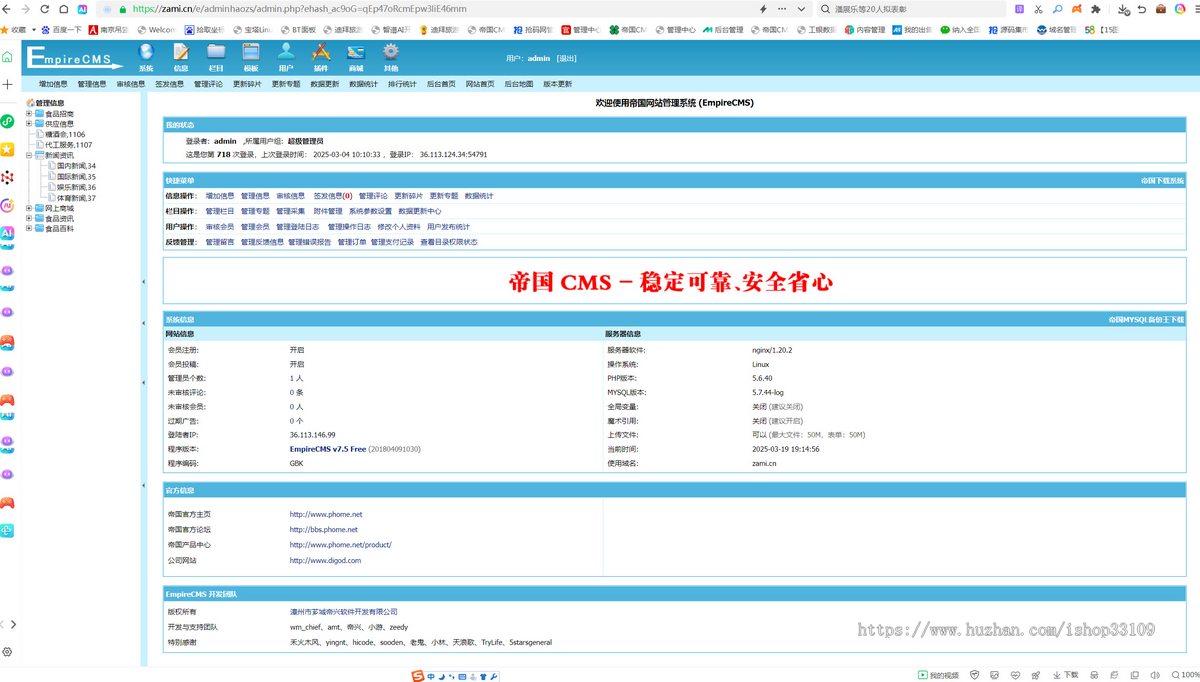The height and width of the screenshot is (682, 1200).
Task: Open 下载 downloads in status bar
Action: point(1065,675)
